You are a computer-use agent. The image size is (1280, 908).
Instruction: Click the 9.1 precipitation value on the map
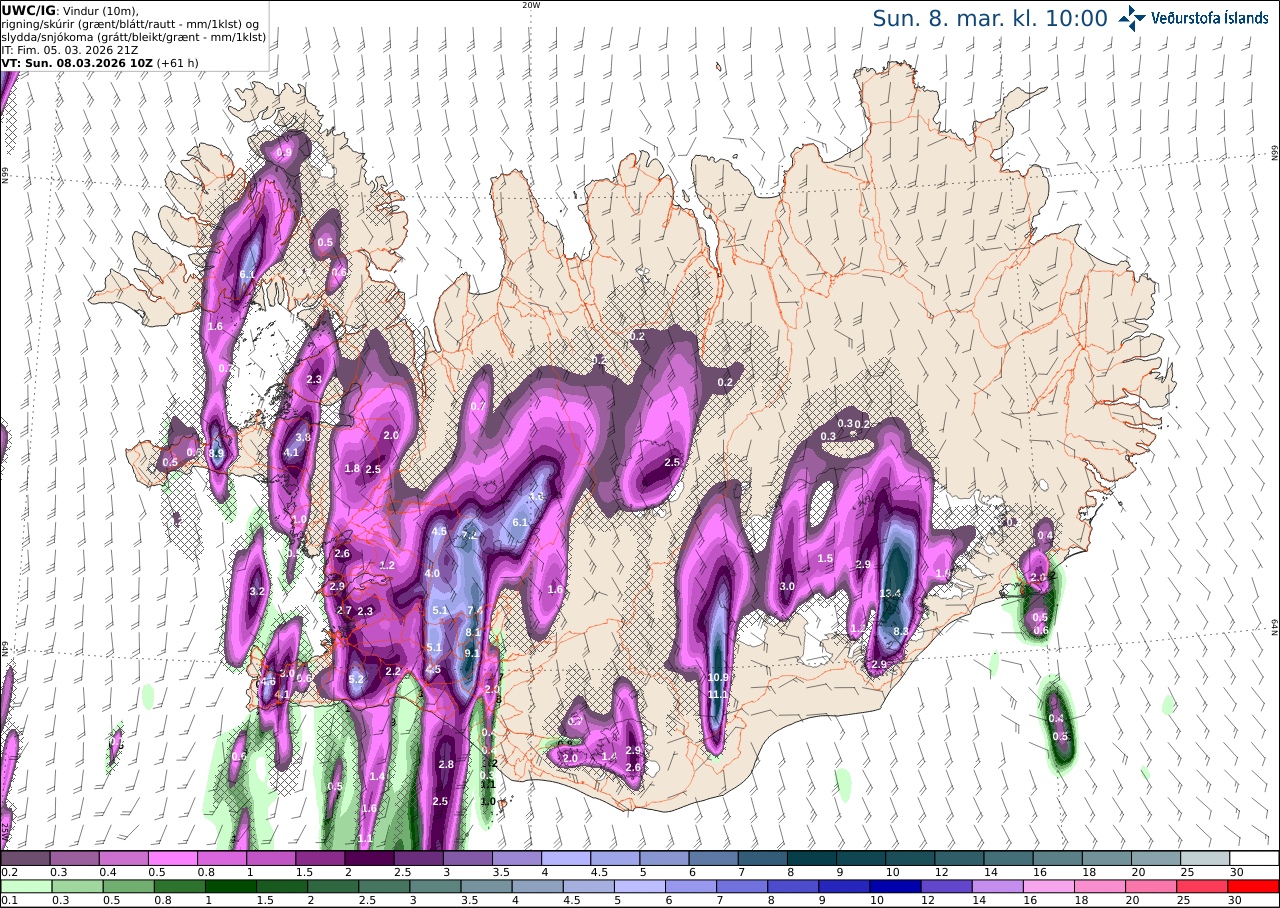coord(472,653)
